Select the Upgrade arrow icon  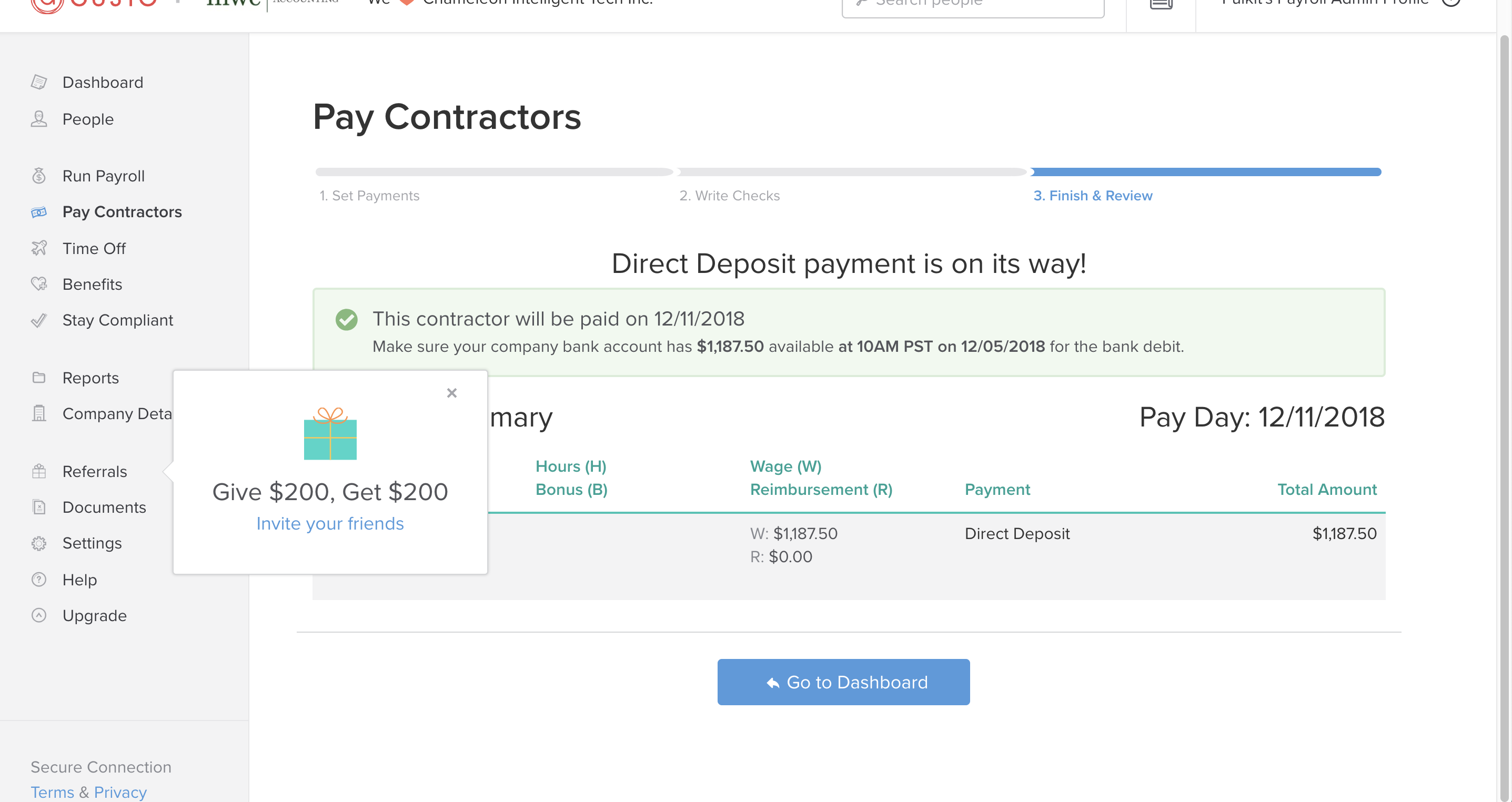click(39, 615)
